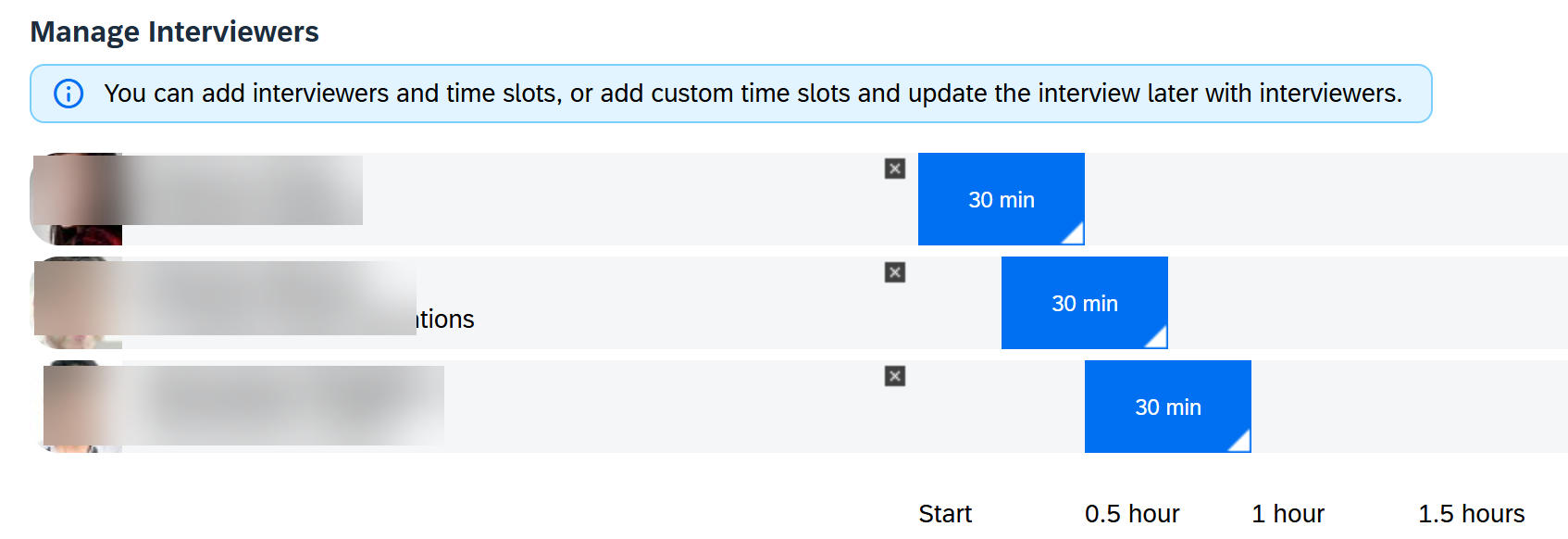
Task: Click the 1.5 hours axis label
Action: (x=1472, y=514)
